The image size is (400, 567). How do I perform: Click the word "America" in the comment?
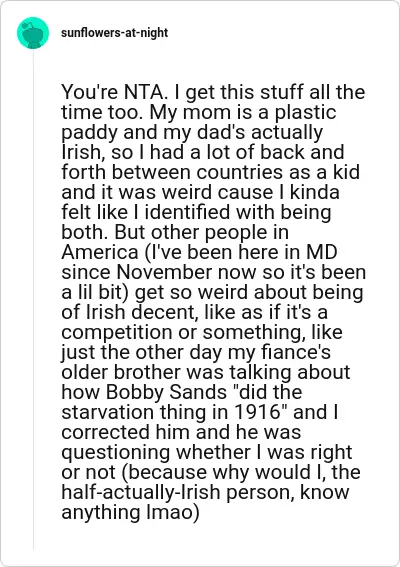(100, 252)
